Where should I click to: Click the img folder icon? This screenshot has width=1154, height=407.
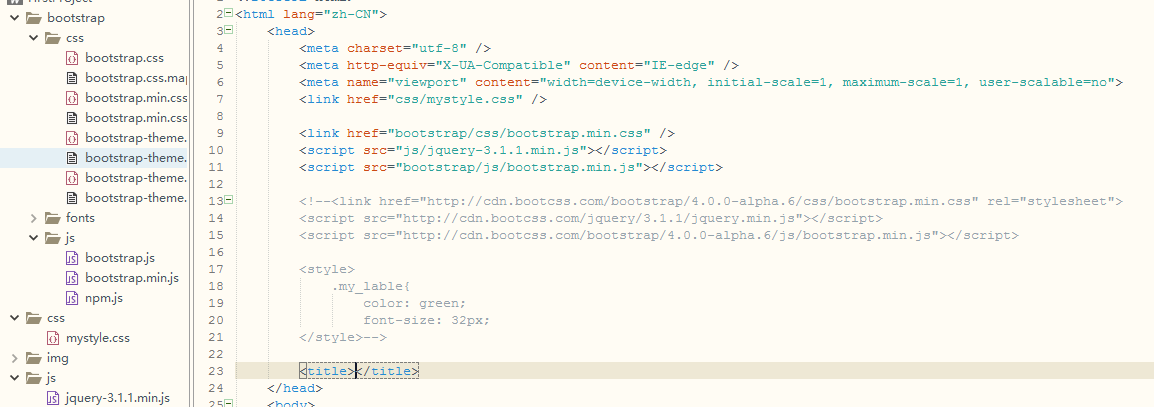(x=34, y=358)
